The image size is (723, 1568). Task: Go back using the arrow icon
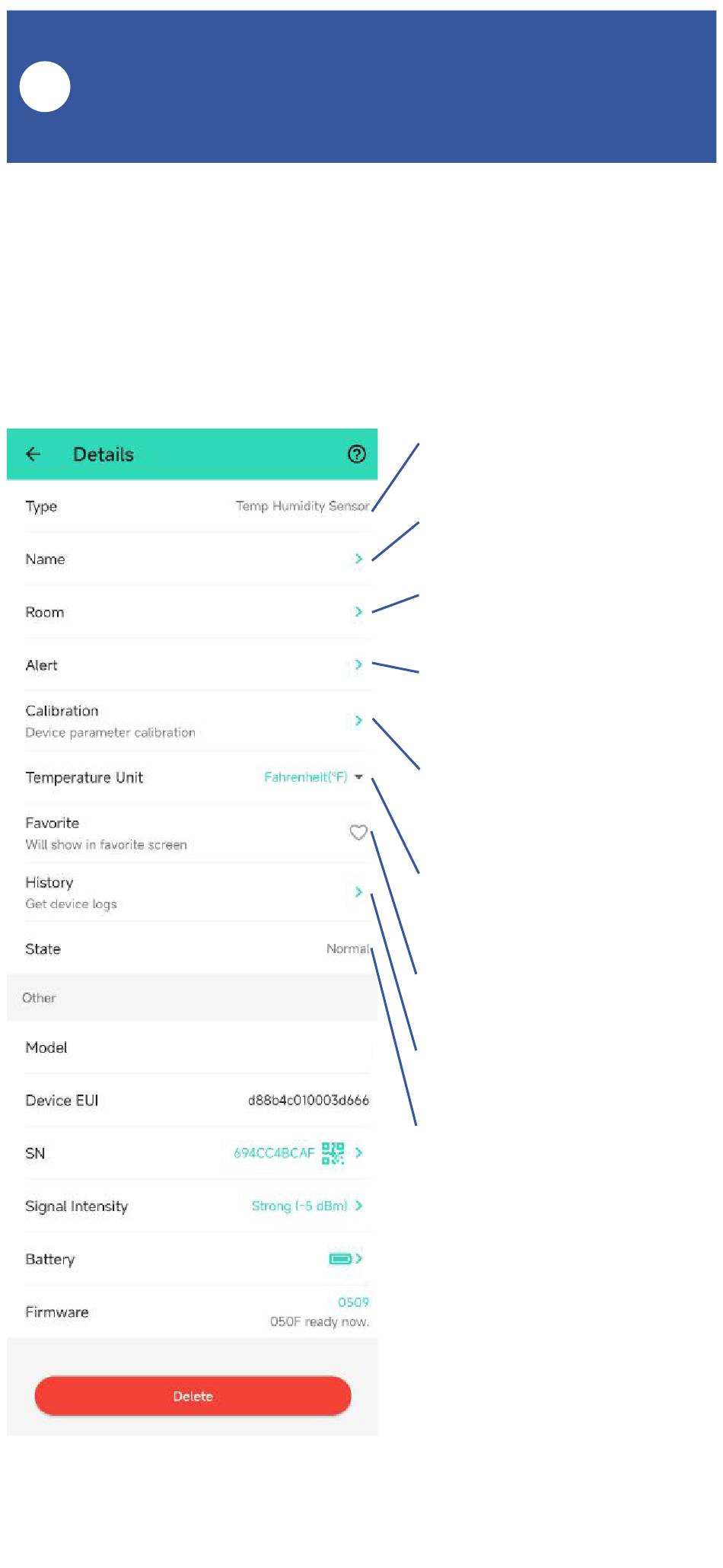coord(33,454)
